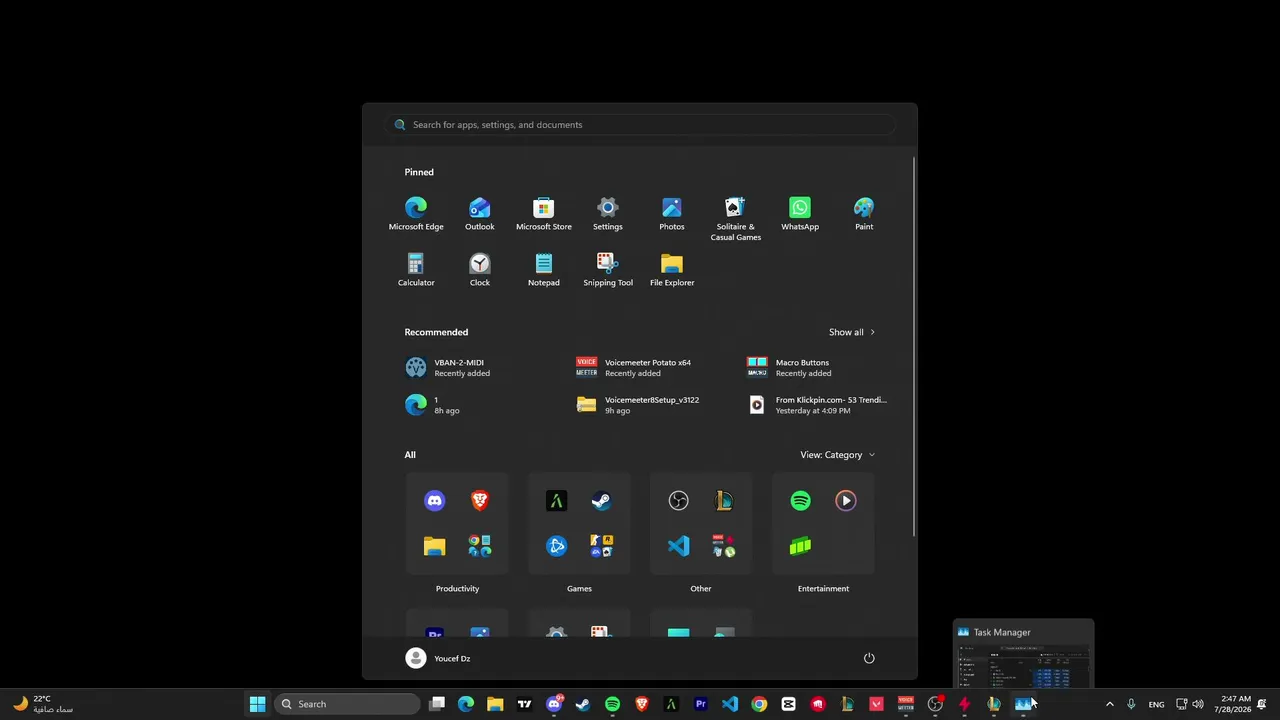Screen dimensions: 1280x720
Task: Open CapCut from the taskbar
Action: pyautogui.click(x=788, y=704)
